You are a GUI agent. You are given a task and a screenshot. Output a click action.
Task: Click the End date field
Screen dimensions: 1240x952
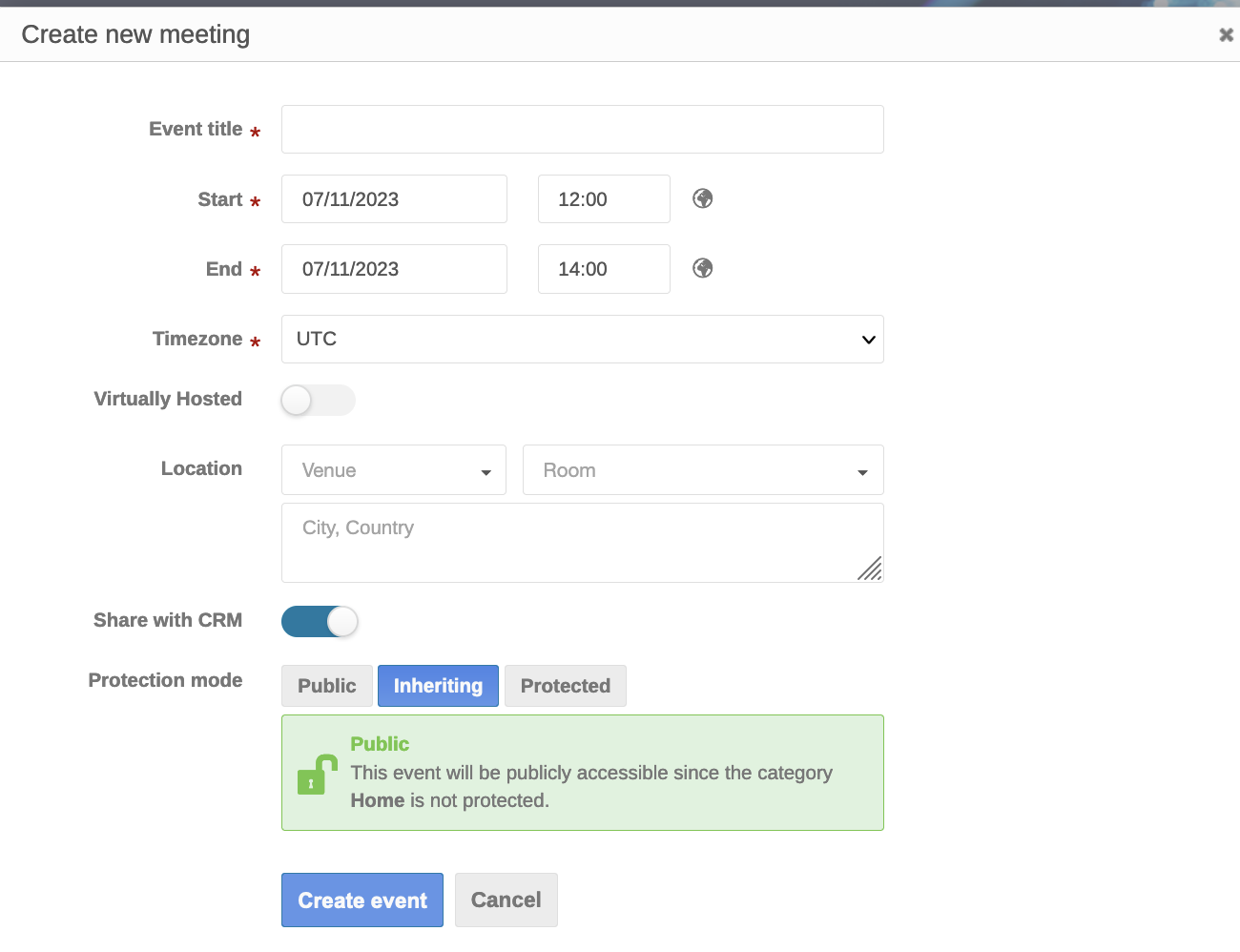(393, 269)
